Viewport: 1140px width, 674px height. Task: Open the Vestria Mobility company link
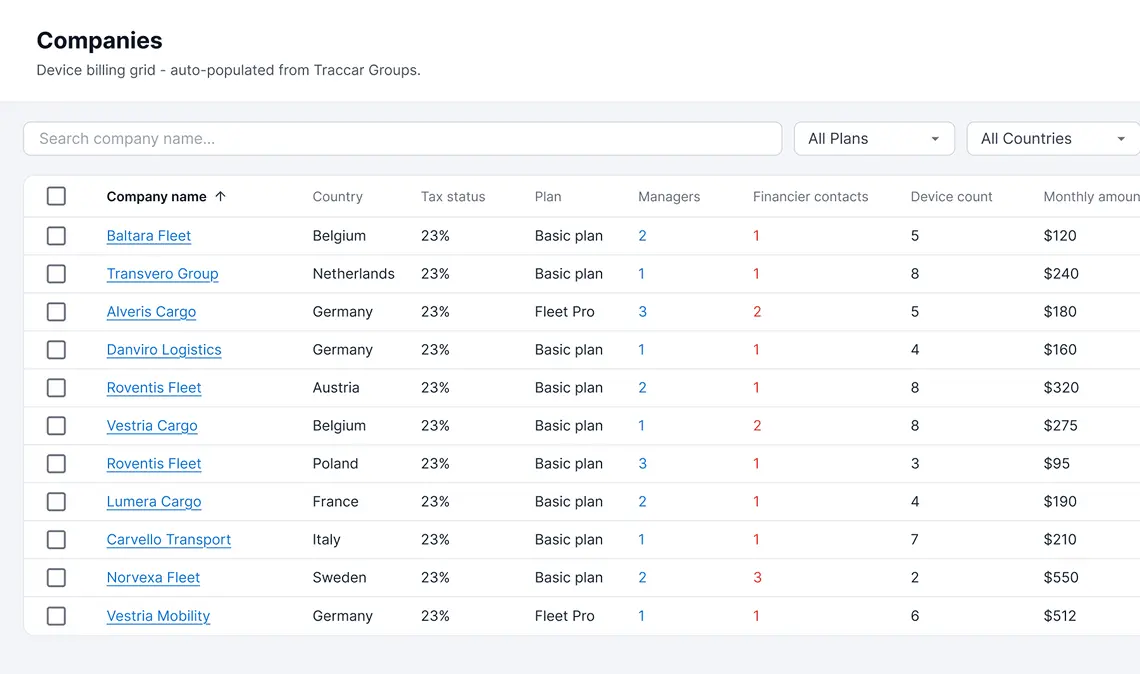click(x=158, y=616)
